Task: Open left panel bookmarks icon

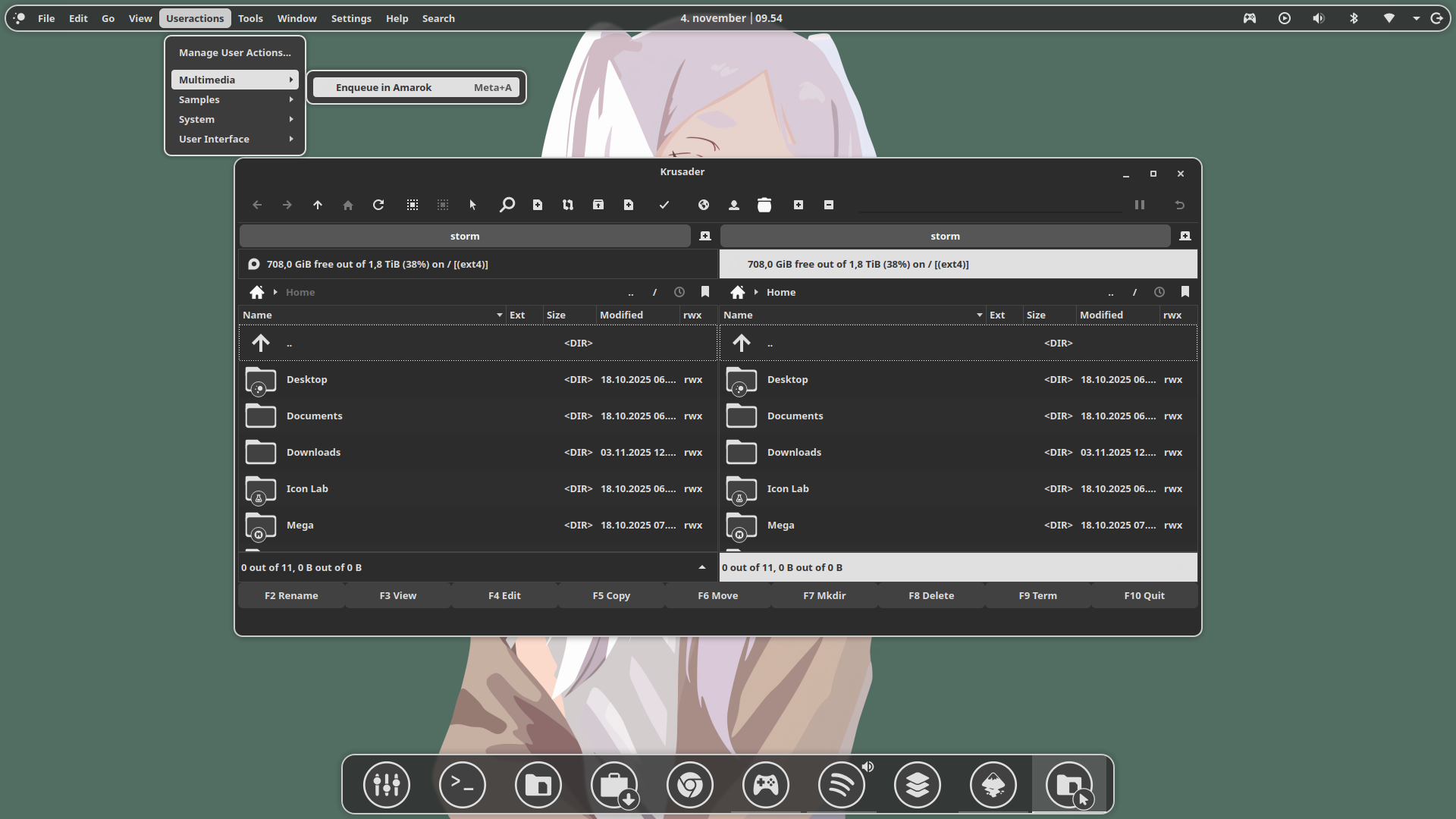Action: pos(705,292)
